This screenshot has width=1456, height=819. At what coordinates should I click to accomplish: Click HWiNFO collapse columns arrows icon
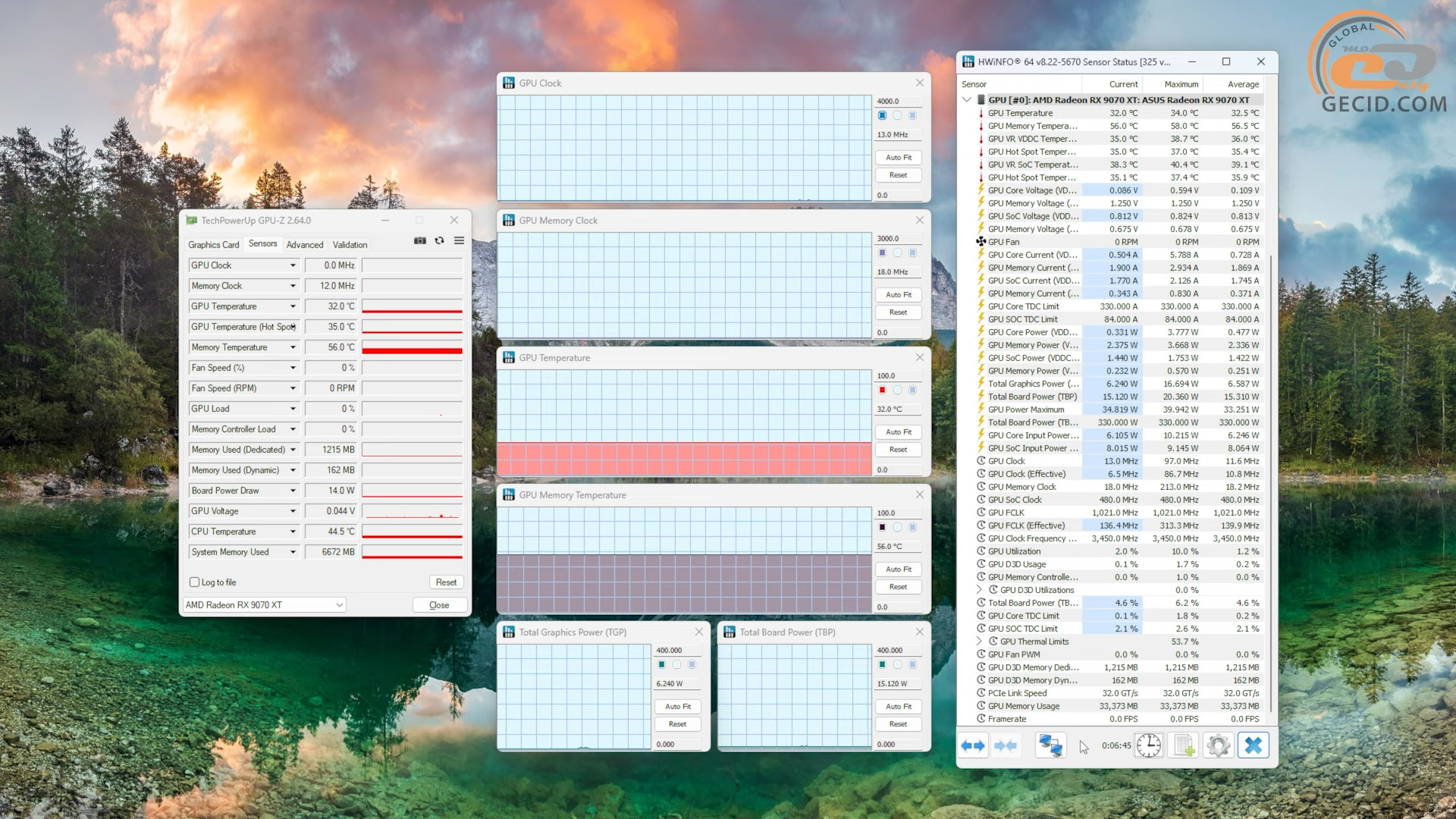point(1006,745)
